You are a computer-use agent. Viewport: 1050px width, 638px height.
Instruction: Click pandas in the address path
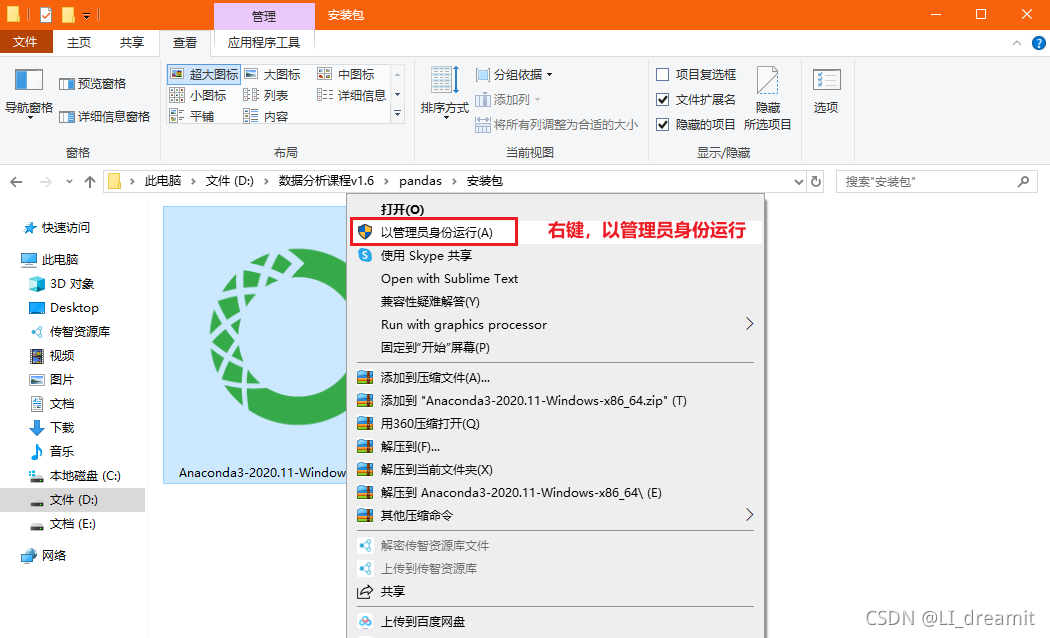[421, 181]
